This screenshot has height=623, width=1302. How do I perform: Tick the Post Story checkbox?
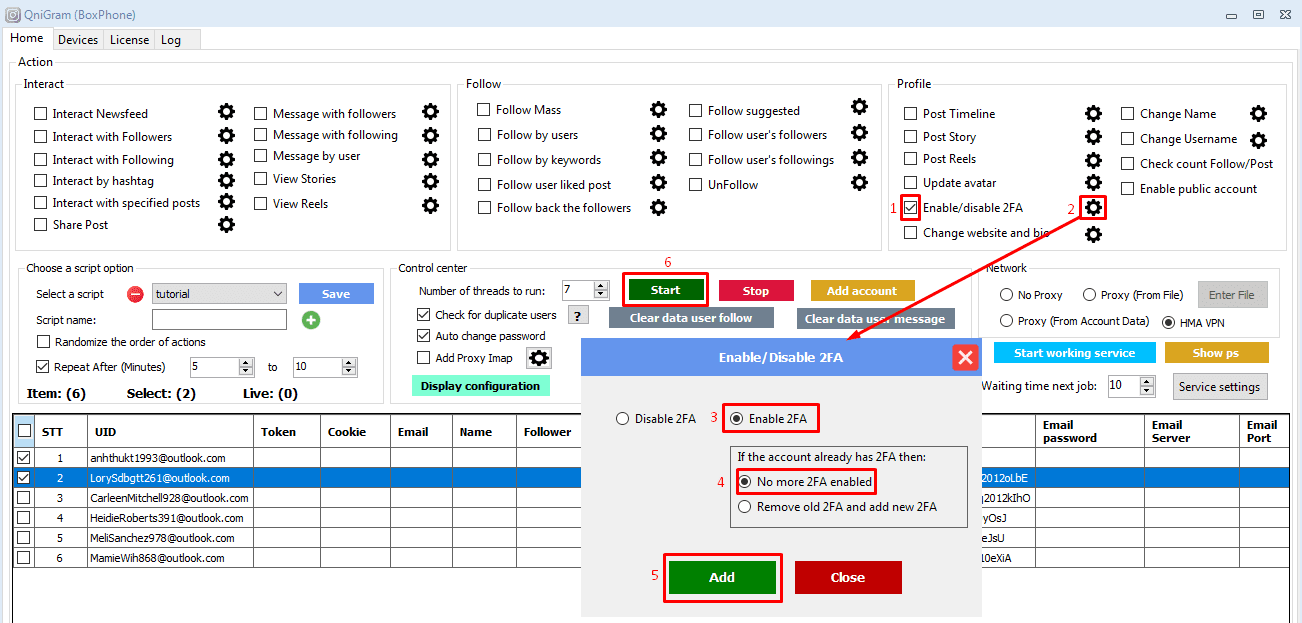[910, 137]
